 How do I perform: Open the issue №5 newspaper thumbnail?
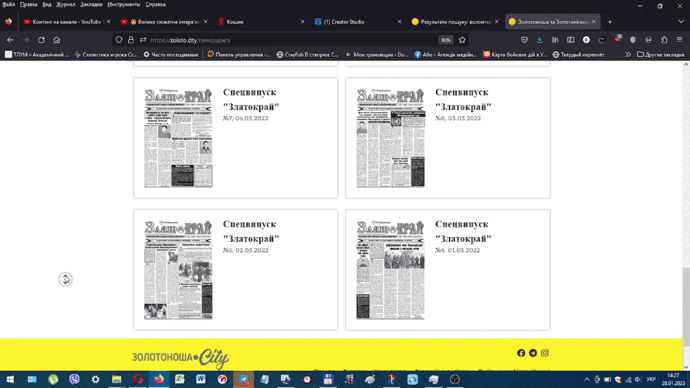click(178, 270)
